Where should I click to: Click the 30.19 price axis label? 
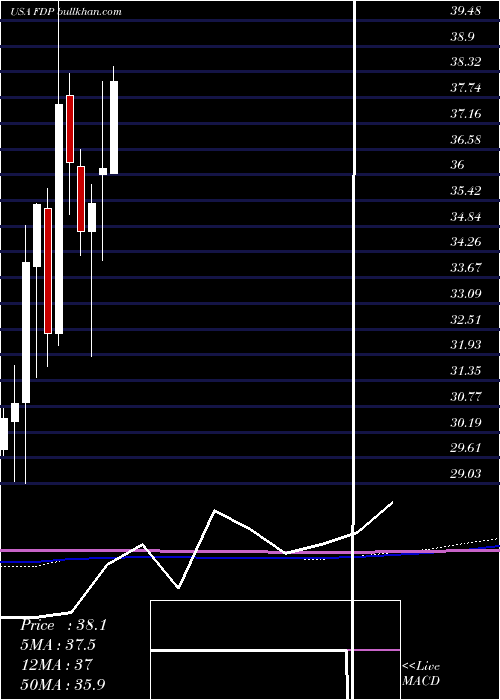click(x=465, y=422)
